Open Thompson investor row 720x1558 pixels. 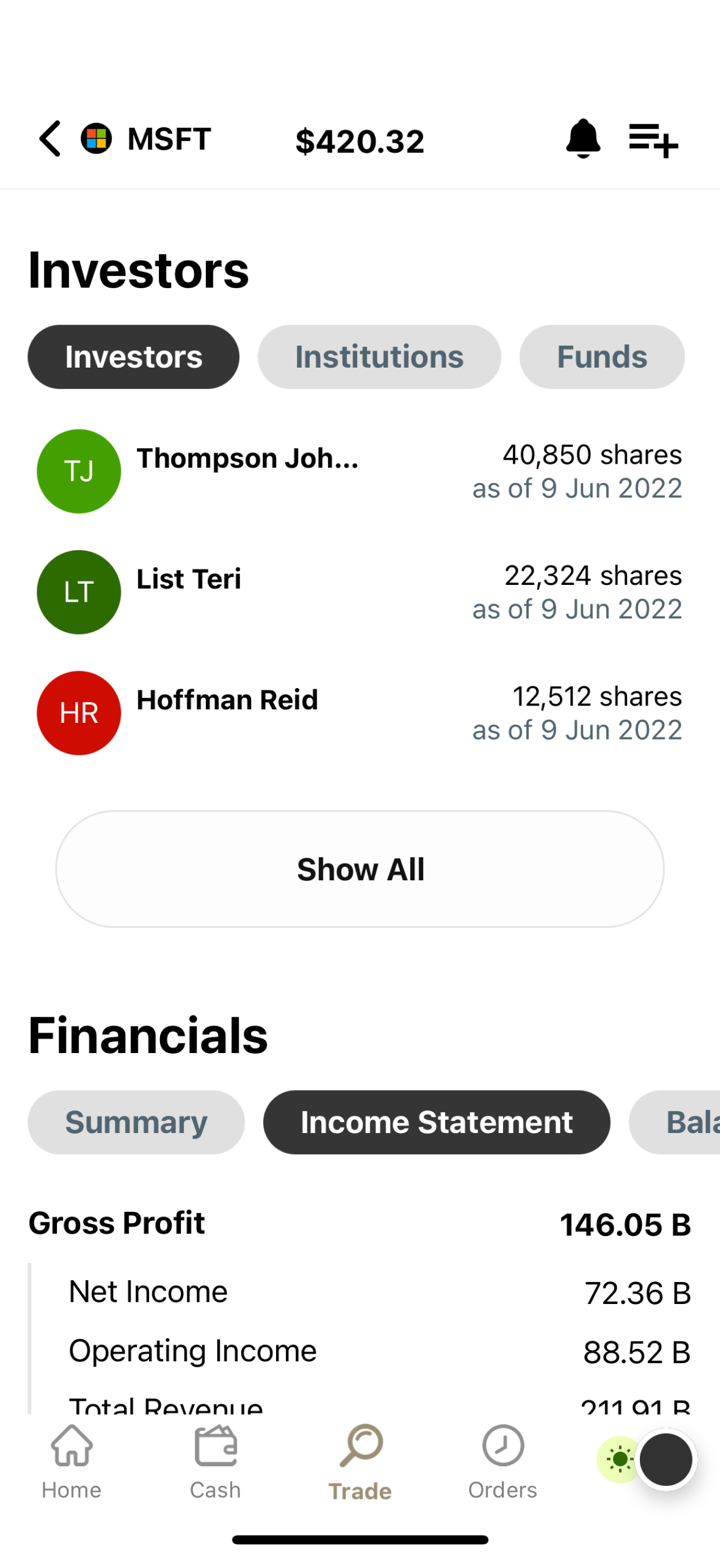pos(360,472)
